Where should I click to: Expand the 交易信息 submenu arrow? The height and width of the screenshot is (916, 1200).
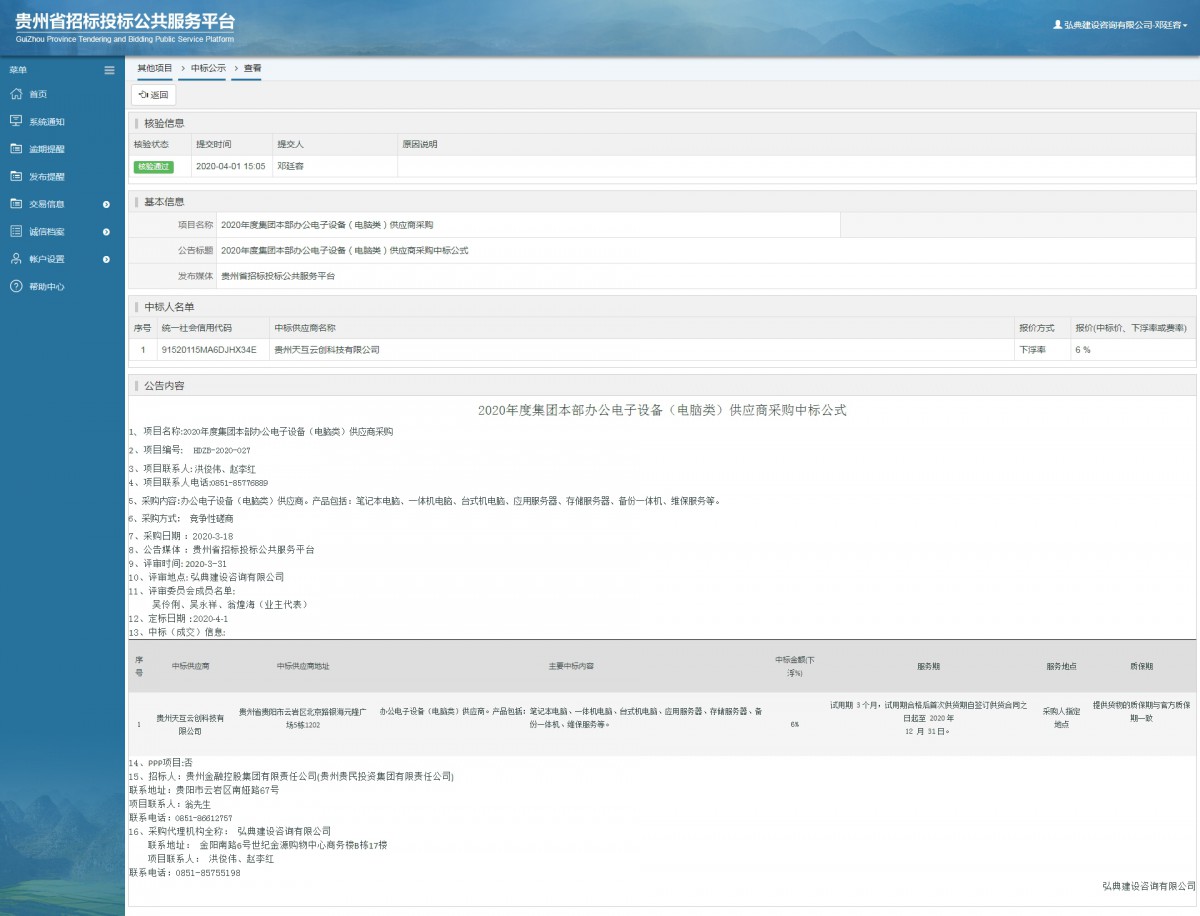[x=106, y=204]
